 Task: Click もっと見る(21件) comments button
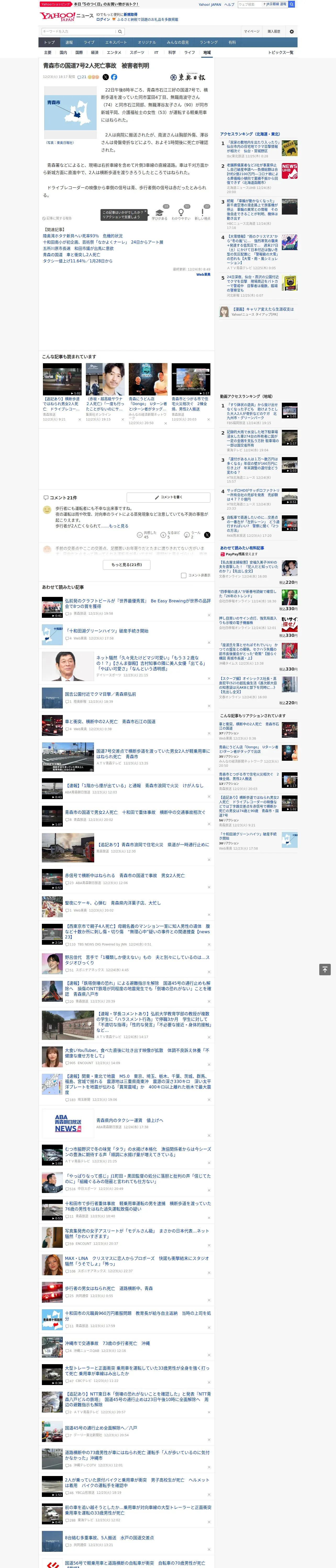pos(127,564)
